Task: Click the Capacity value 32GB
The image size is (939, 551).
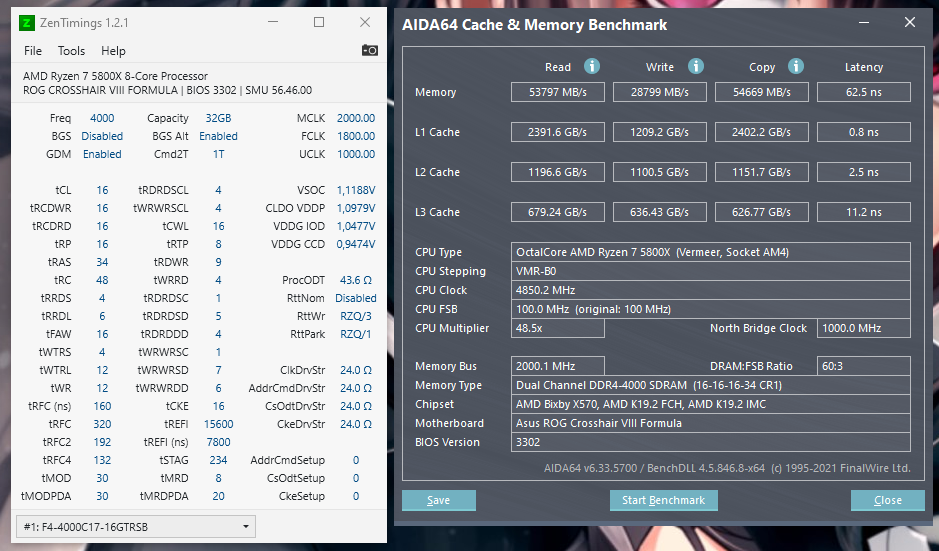Action: pos(218,118)
